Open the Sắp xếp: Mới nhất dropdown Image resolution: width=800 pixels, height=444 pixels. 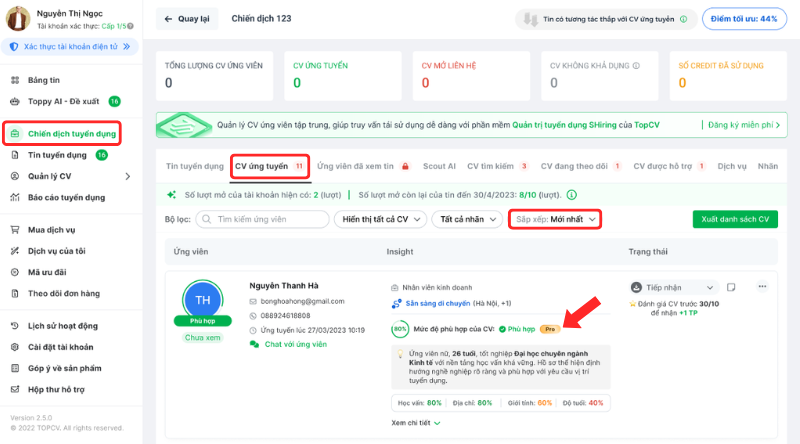click(555, 219)
